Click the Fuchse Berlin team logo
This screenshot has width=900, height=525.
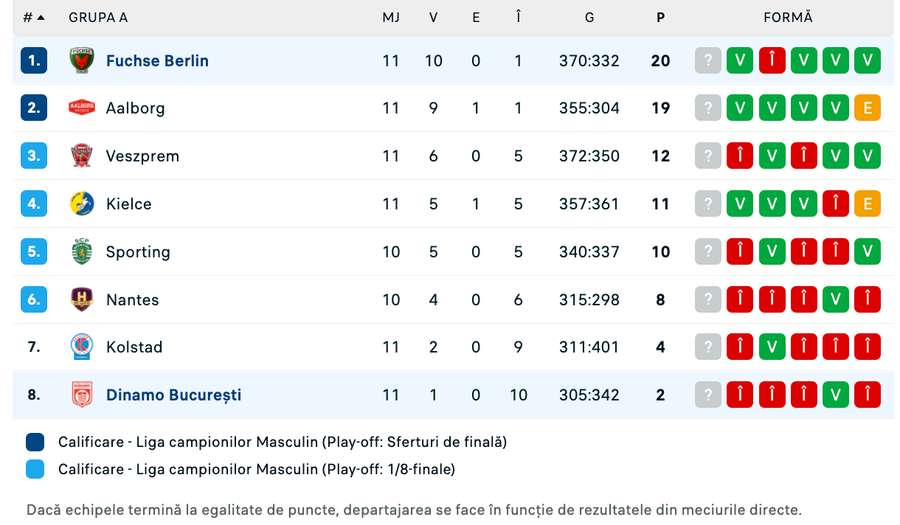click(x=81, y=61)
